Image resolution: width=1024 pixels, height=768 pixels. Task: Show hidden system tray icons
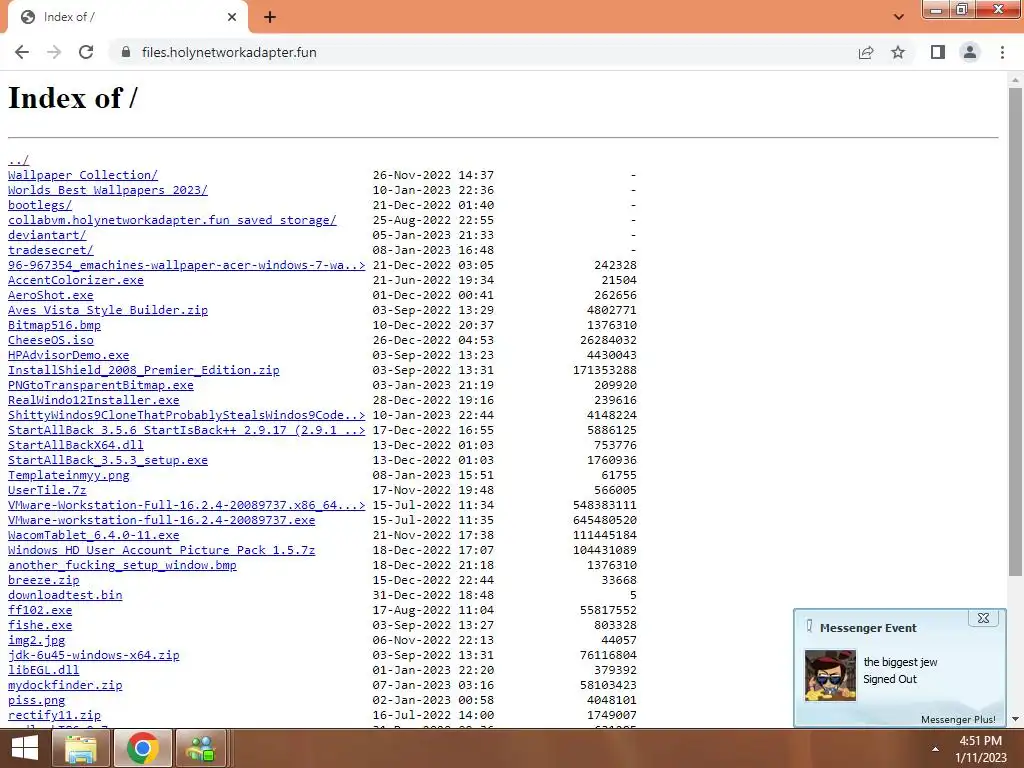935,749
